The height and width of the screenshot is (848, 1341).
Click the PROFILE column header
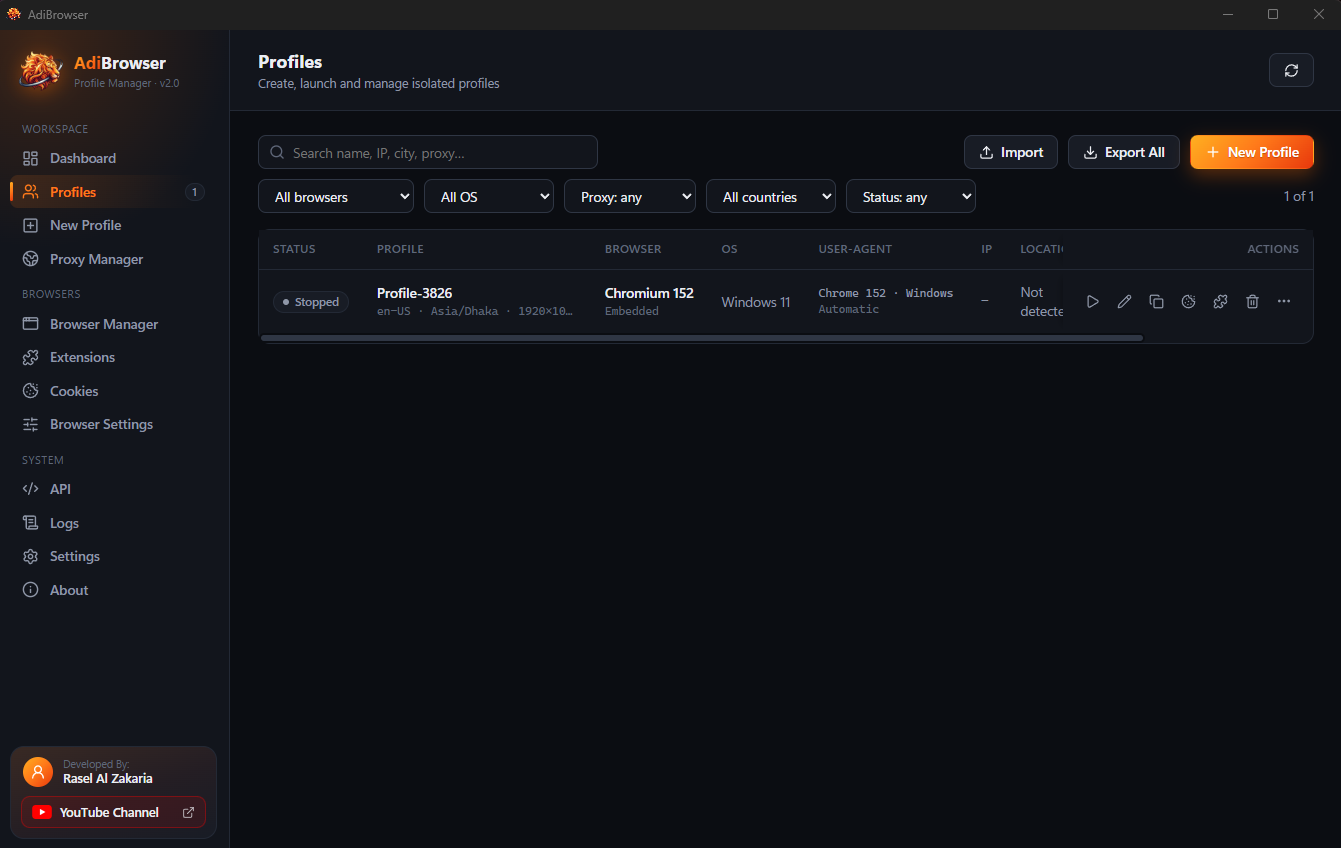click(400, 249)
